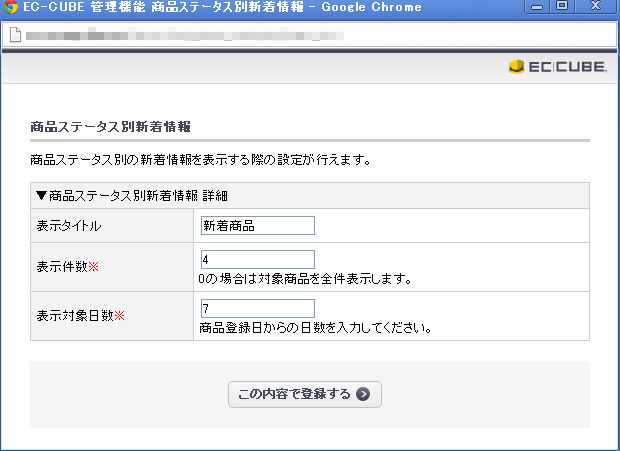
Task: Focus the 表示件数 input field
Action: (258, 259)
